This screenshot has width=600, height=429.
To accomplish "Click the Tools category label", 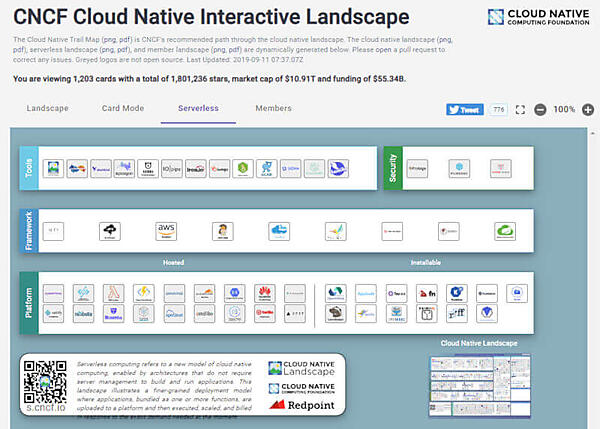I will point(29,168).
